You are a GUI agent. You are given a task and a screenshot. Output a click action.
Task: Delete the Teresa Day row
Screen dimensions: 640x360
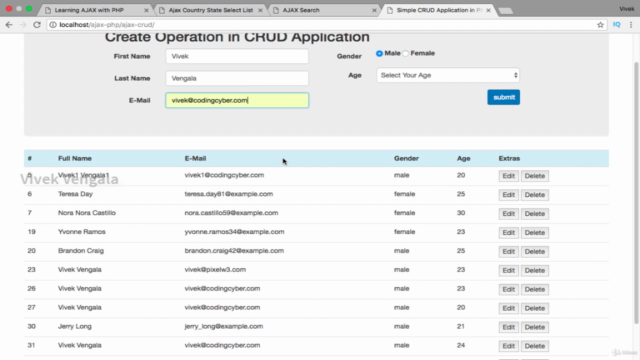[535, 195]
